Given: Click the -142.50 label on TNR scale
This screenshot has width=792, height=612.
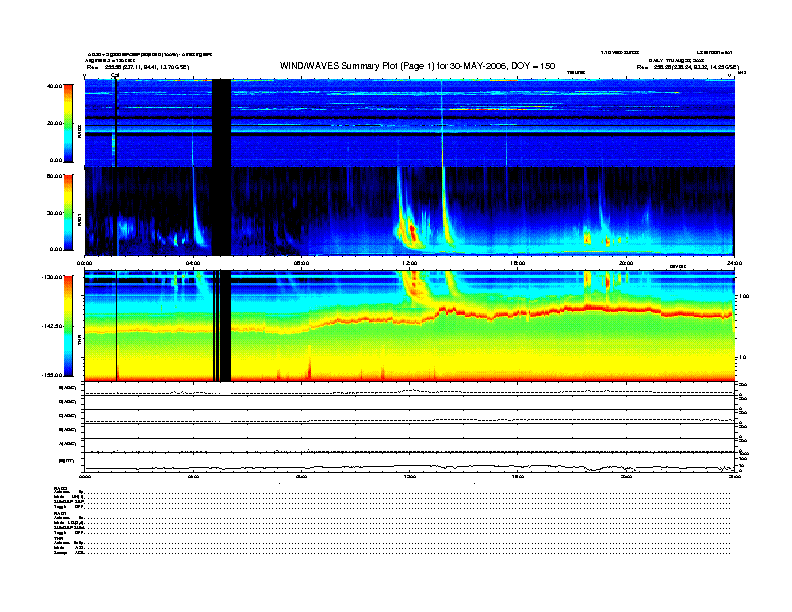Looking at the screenshot, I should point(52,326).
